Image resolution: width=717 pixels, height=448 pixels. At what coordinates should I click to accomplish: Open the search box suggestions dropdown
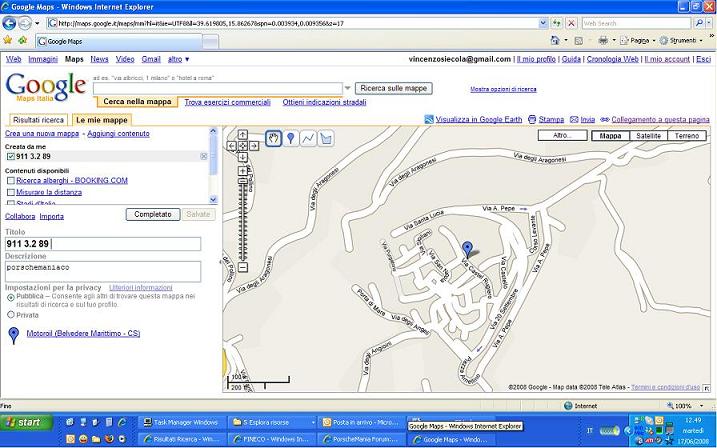(348, 88)
